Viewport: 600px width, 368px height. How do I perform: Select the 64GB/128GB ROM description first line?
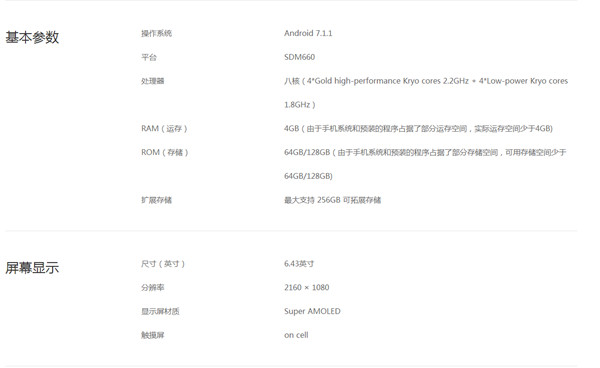[x=425, y=152]
